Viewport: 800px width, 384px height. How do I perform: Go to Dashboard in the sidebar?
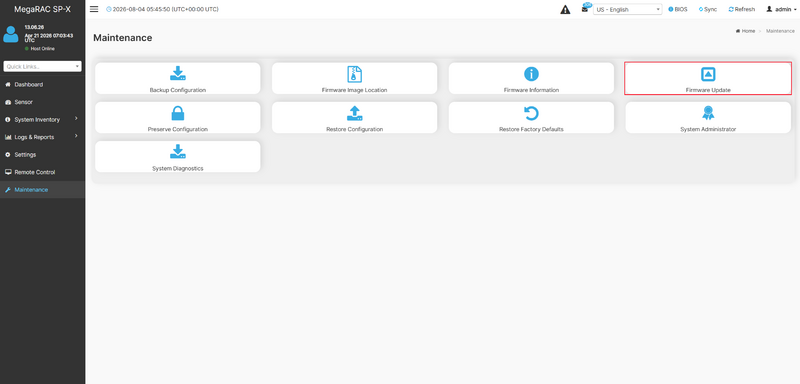coord(42,84)
